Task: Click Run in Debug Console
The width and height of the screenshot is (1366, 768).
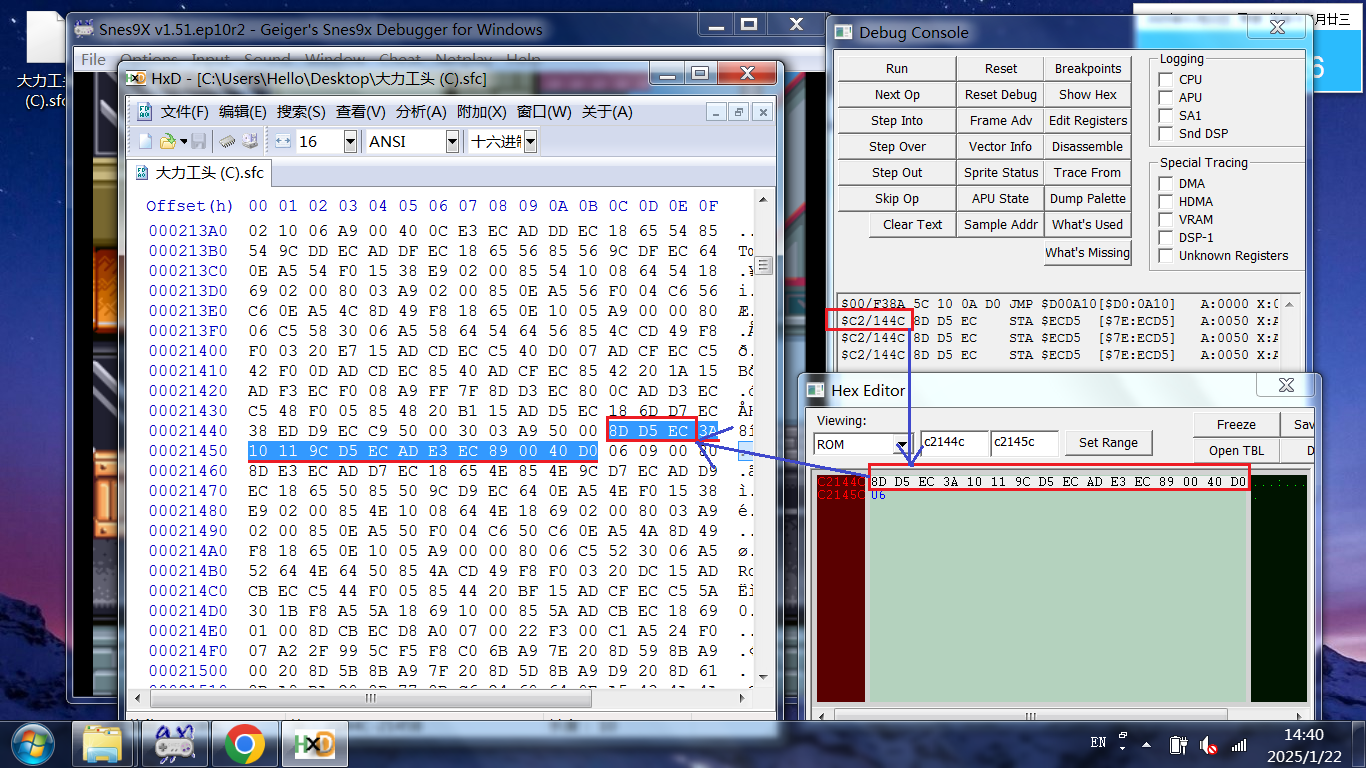Action: [897, 69]
